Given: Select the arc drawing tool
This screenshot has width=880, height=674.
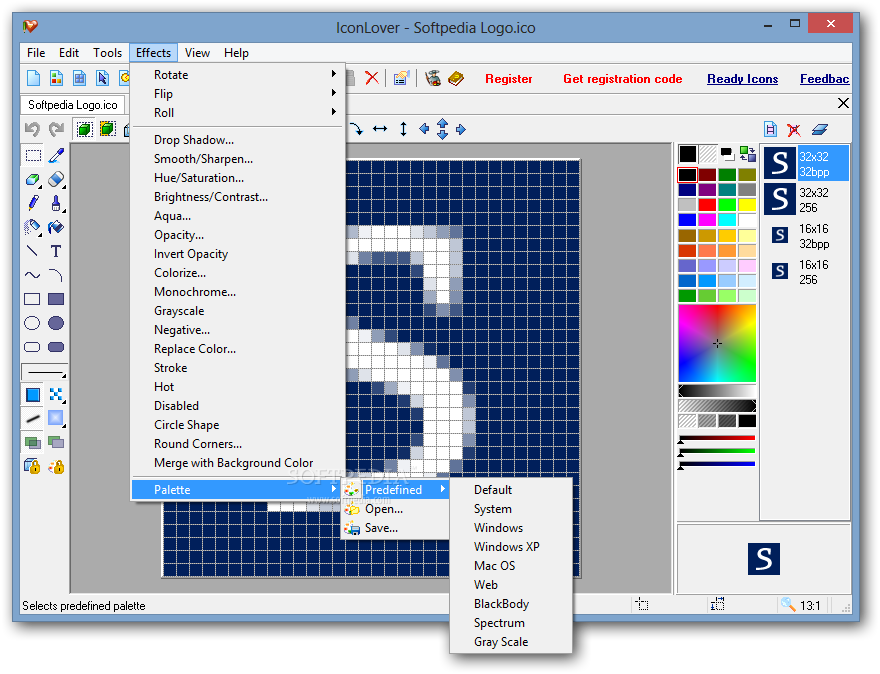Looking at the screenshot, I should [56, 275].
